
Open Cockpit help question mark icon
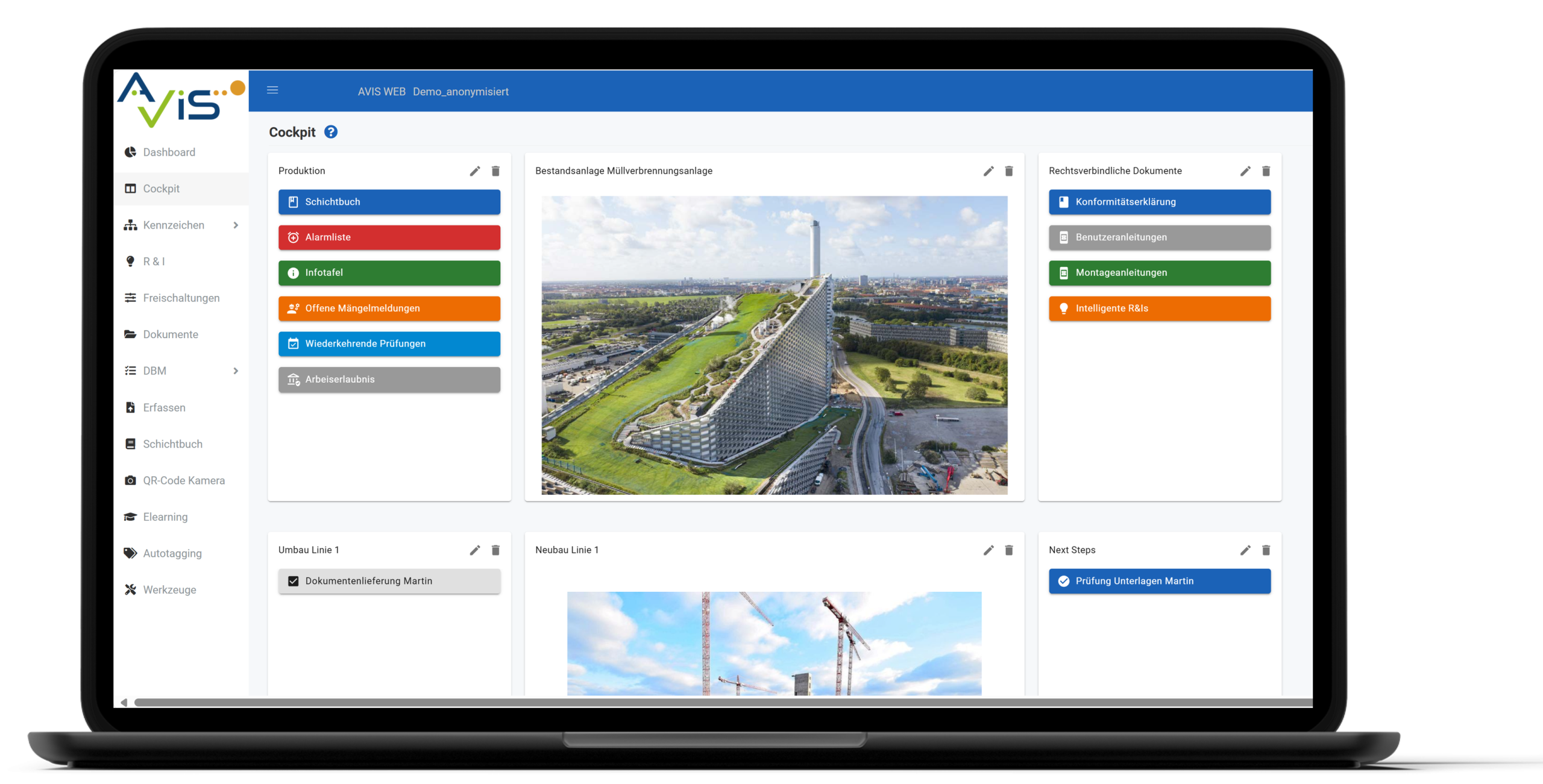[x=331, y=132]
